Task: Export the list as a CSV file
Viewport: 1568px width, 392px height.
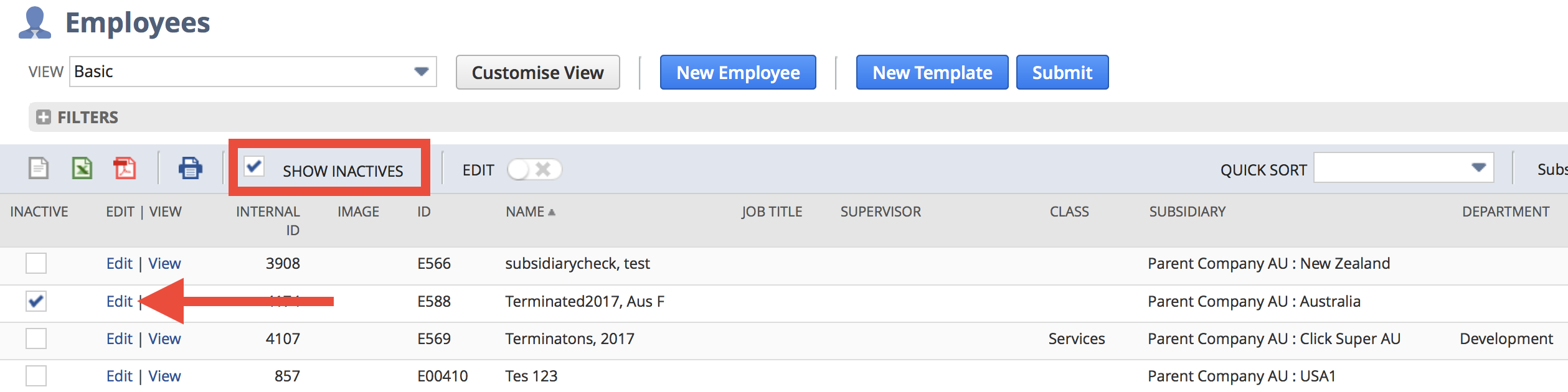Action: pos(37,168)
